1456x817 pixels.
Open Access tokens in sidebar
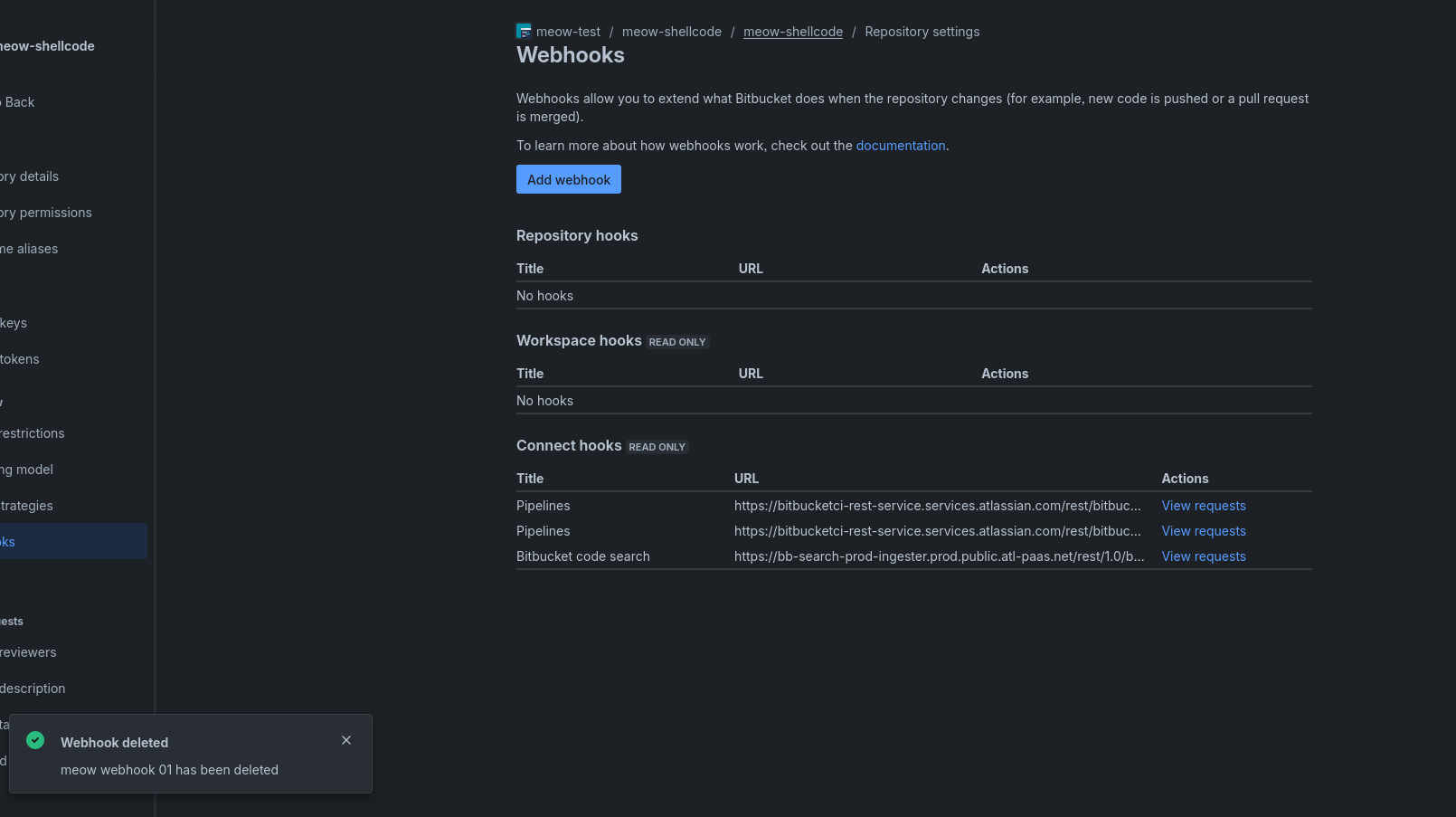click(x=20, y=359)
